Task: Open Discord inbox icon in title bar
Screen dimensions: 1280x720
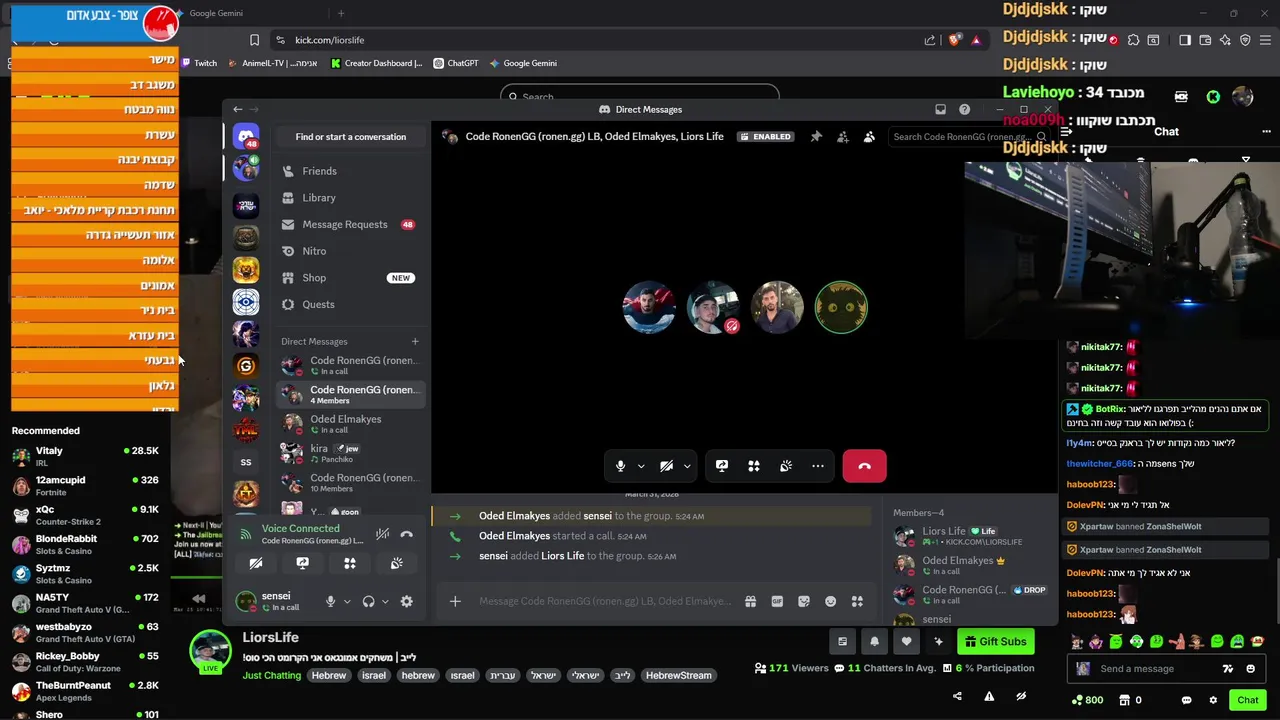Action: [940, 109]
